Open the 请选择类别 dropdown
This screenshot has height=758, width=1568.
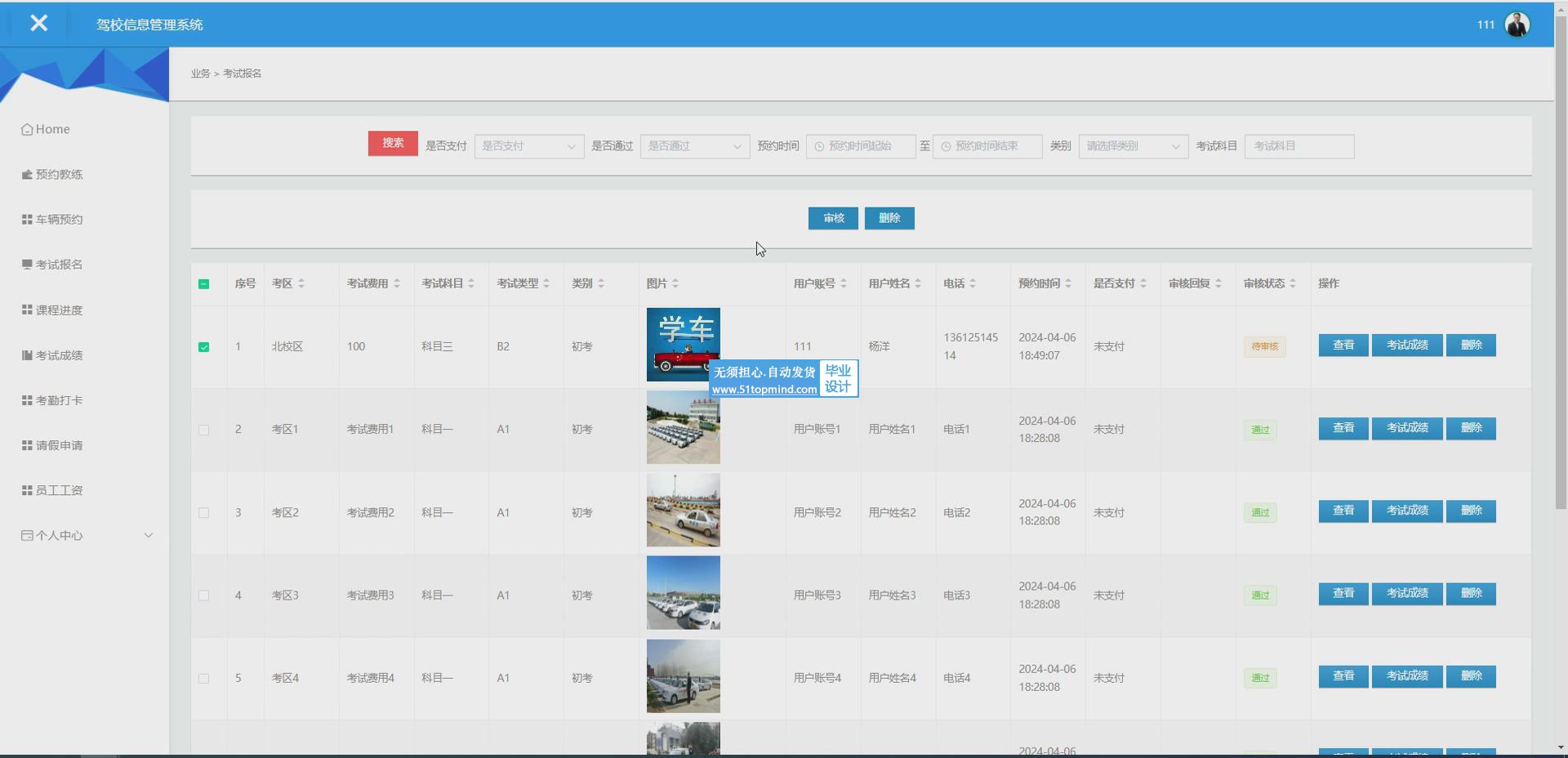[1134, 146]
